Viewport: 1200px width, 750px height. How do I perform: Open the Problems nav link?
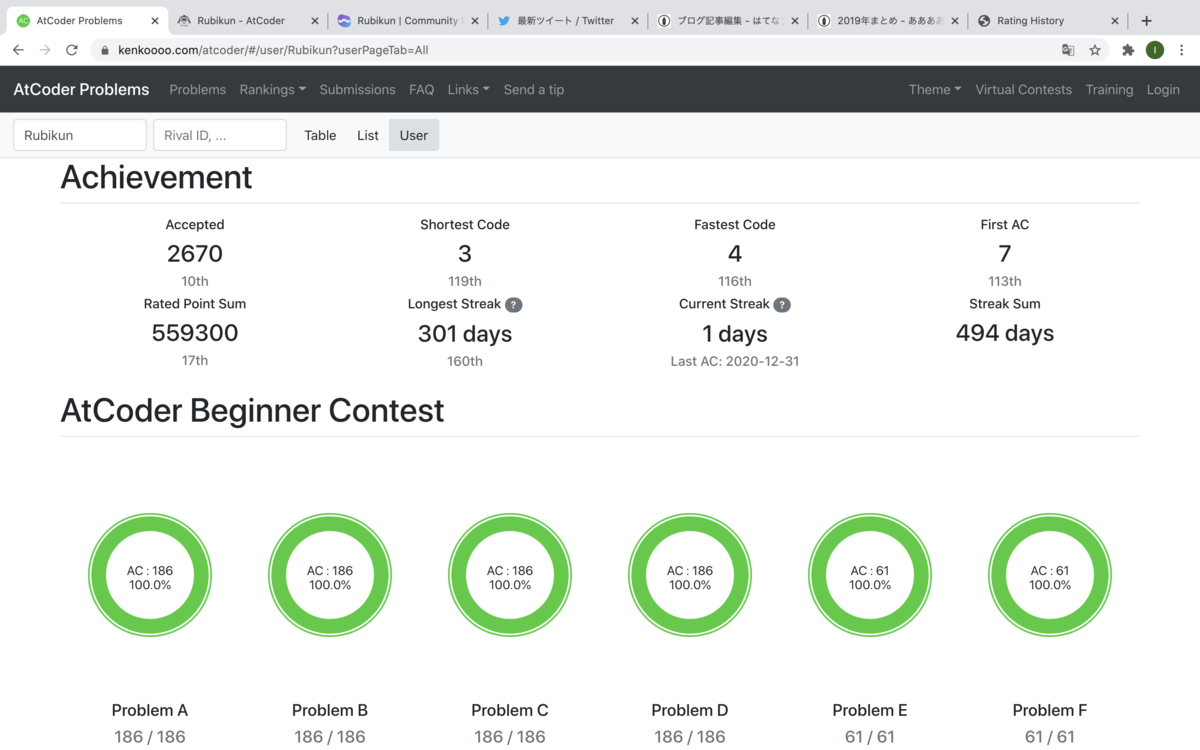click(x=198, y=90)
